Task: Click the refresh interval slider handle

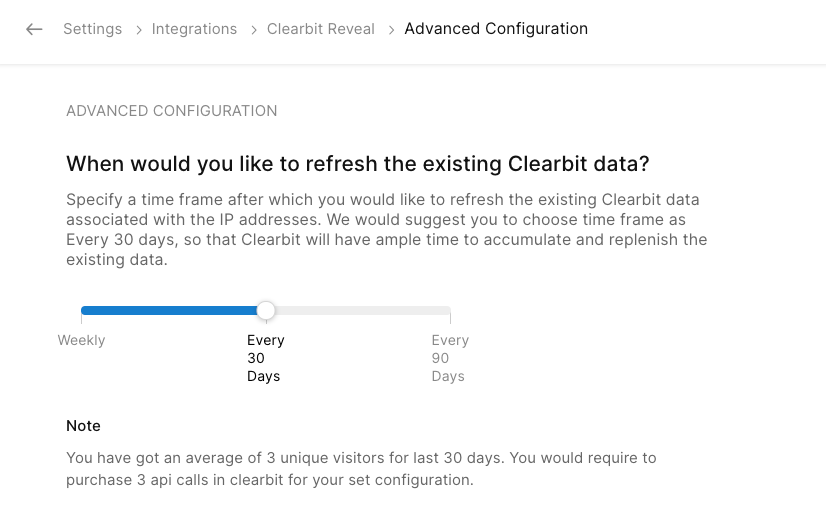Action: click(266, 311)
